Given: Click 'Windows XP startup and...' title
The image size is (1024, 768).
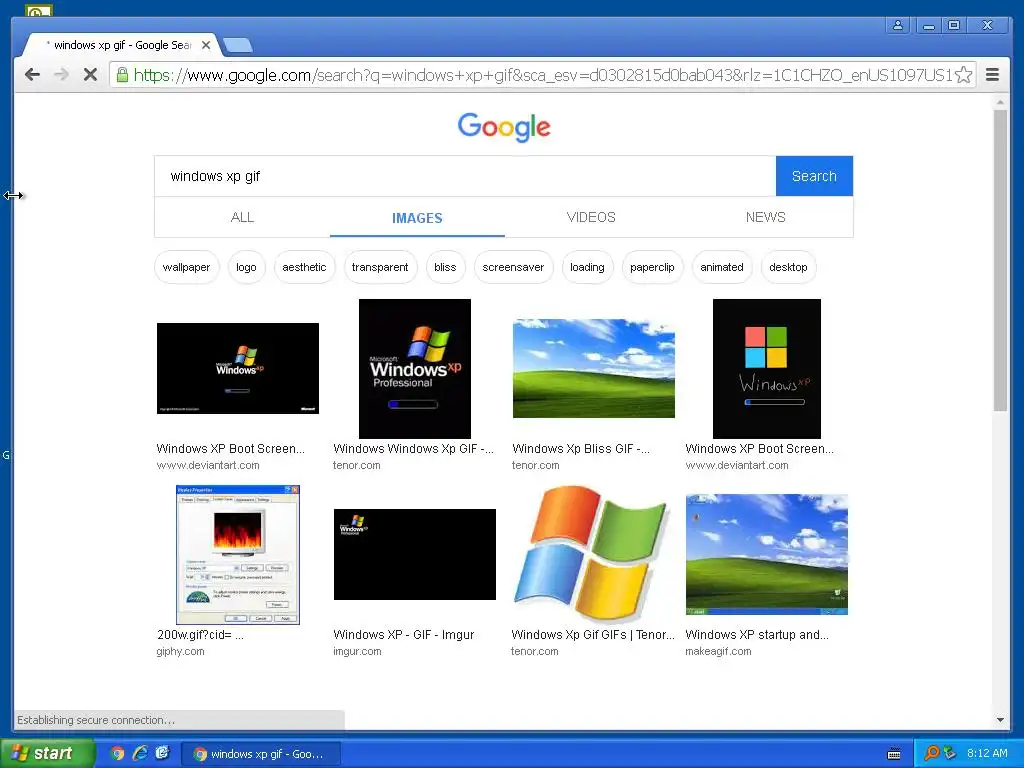Looking at the screenshot, I should click(x=757, y=635).
